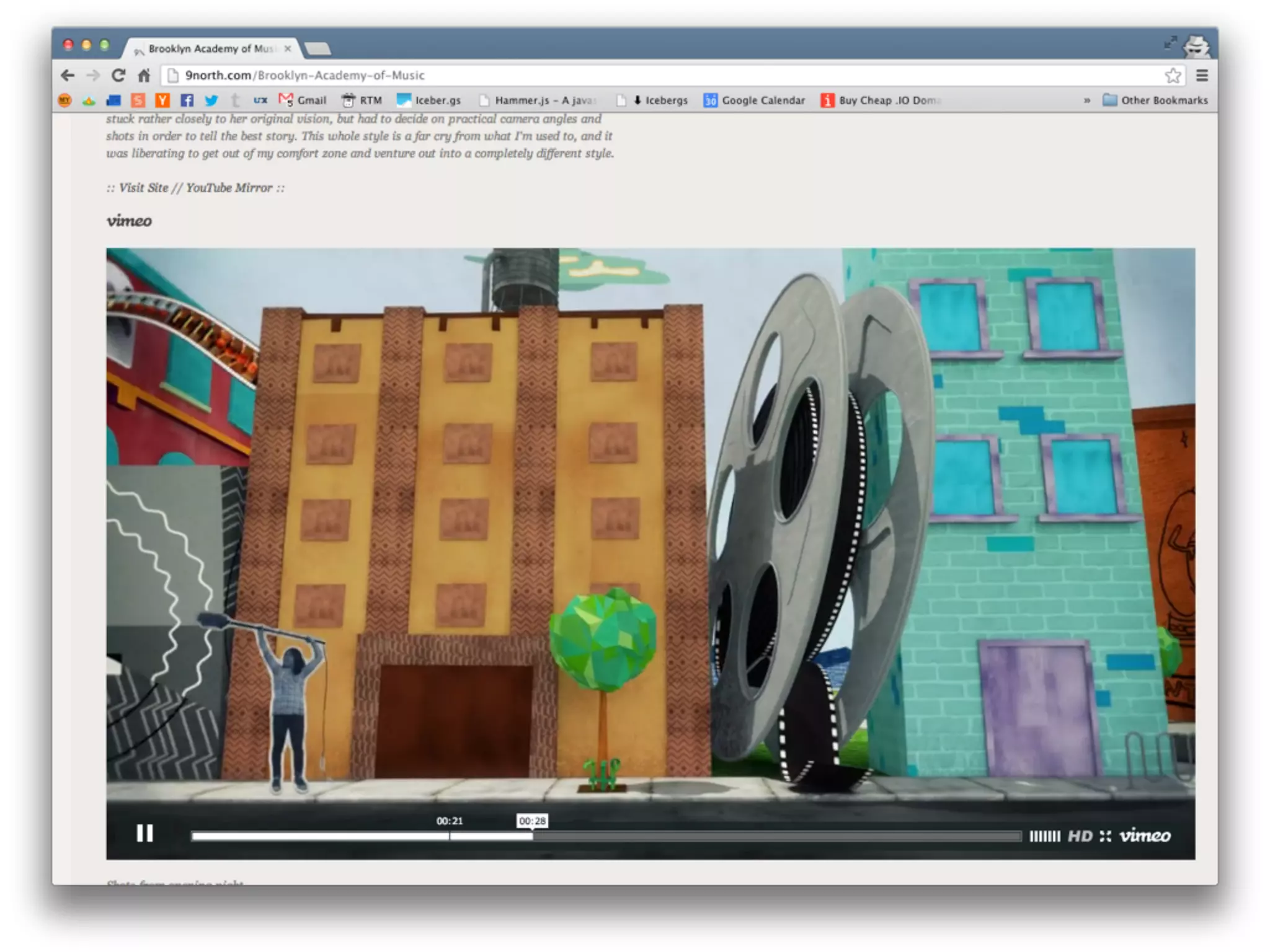Pause the Vimeo video

(144, 833)
